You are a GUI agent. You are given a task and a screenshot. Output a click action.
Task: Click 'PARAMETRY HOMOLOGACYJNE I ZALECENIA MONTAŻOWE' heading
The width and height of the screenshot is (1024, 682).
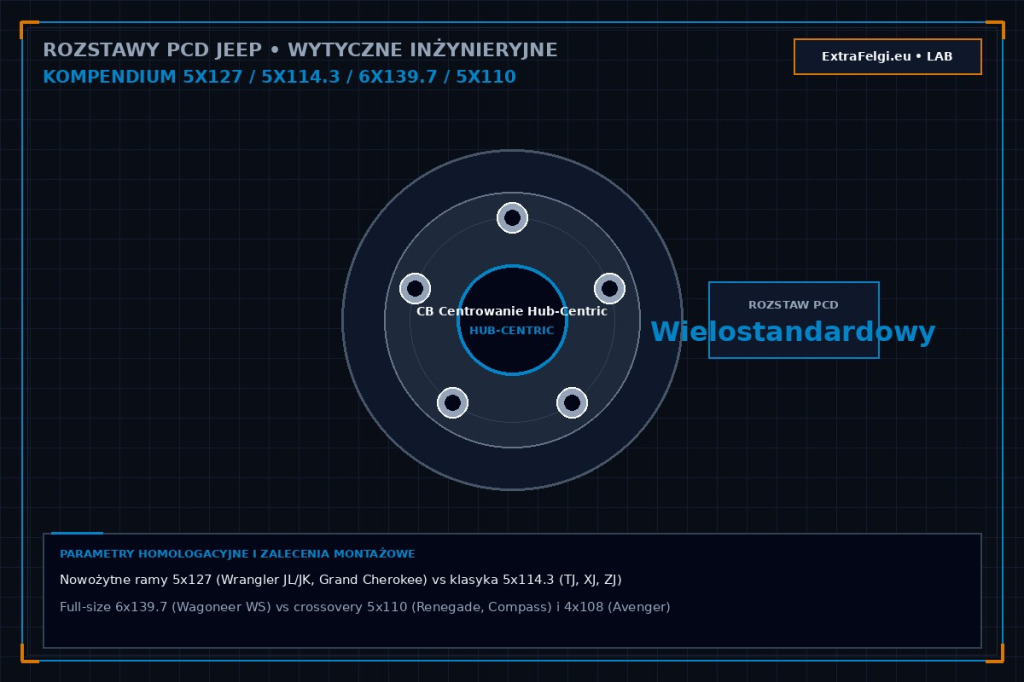tap(237, 554)
